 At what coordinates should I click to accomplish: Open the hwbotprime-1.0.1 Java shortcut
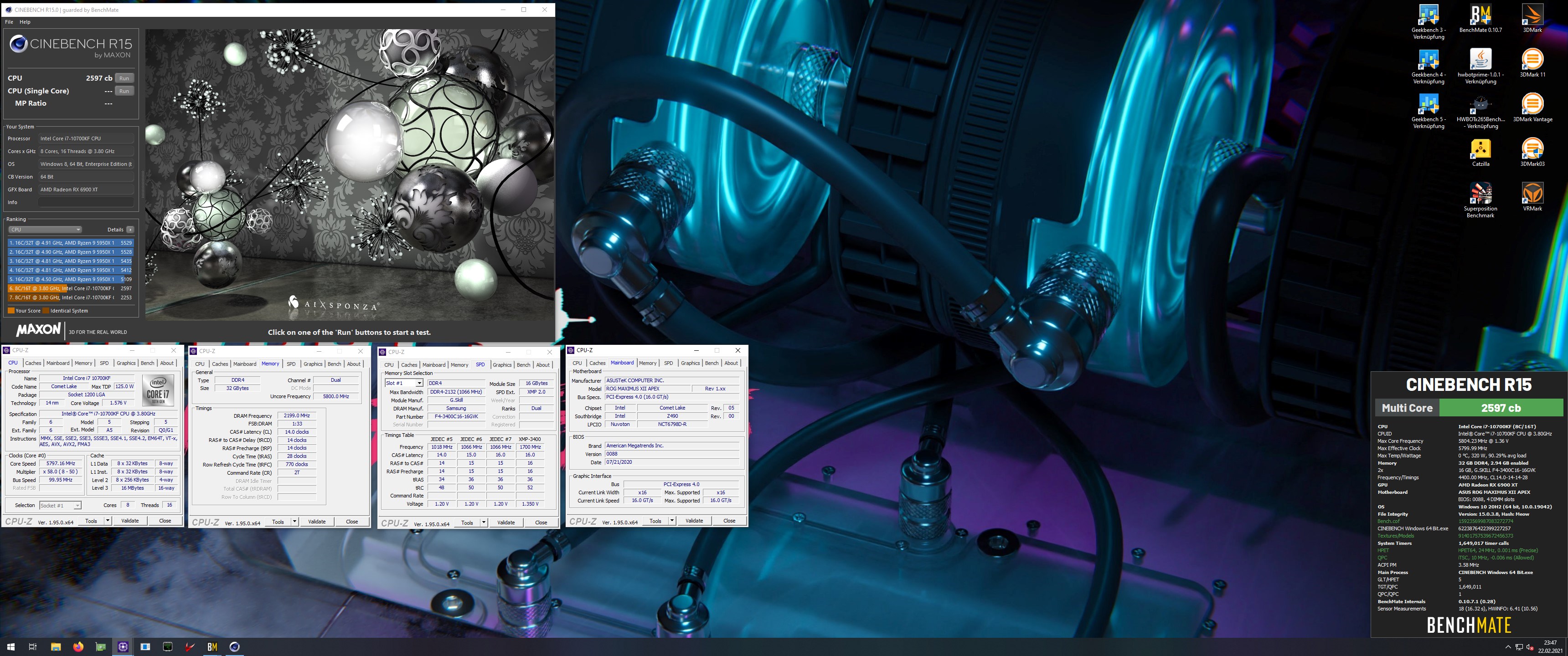tap(1480, 67)
